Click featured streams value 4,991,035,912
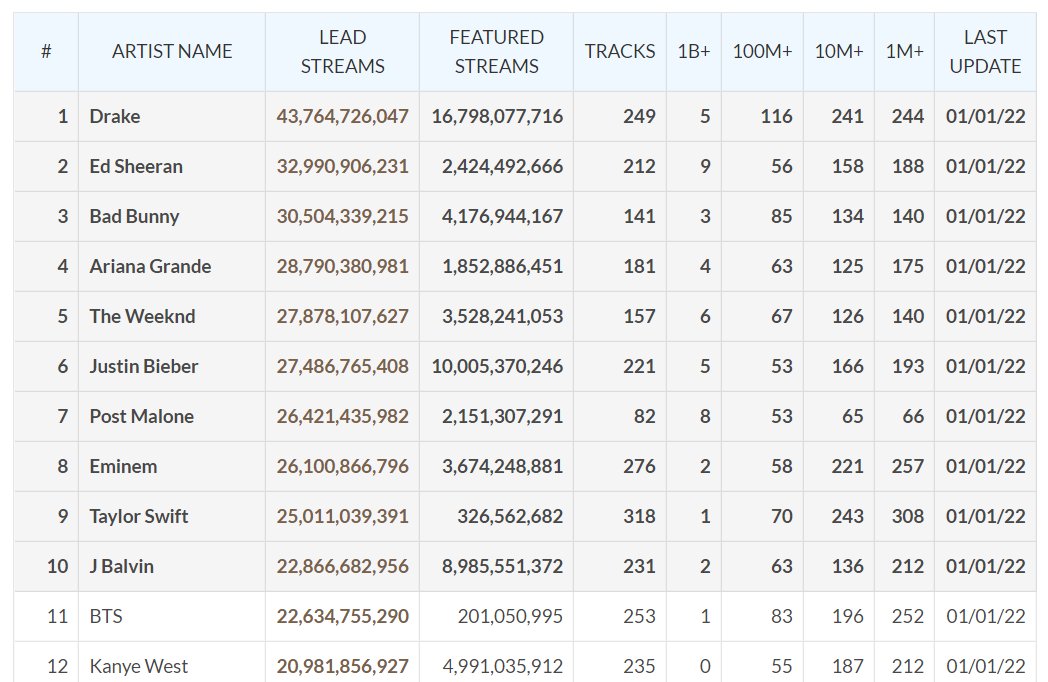 [502, 666]
